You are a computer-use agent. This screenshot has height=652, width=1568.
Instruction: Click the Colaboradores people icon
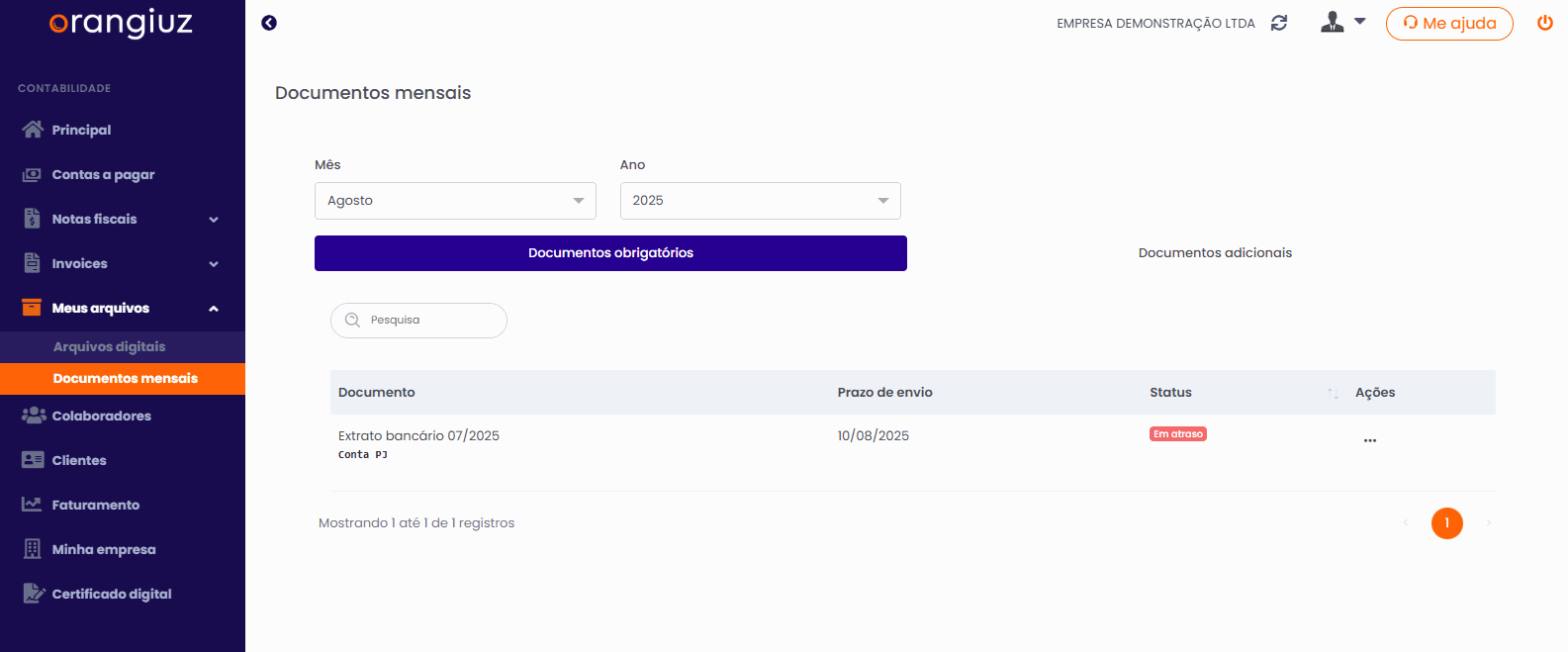[34, 416]
